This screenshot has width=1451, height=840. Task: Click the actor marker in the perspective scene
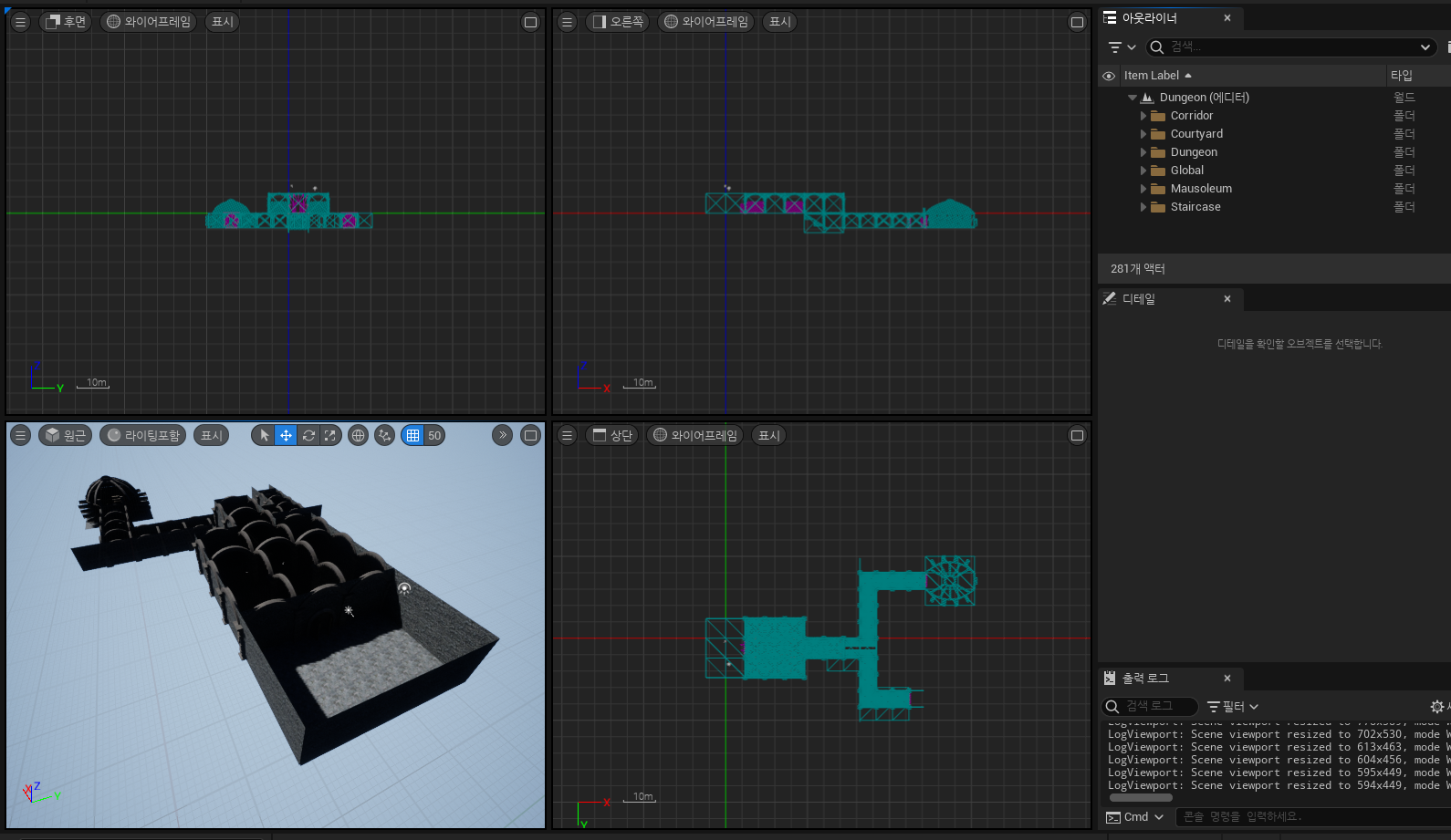[x=349, y=611]
